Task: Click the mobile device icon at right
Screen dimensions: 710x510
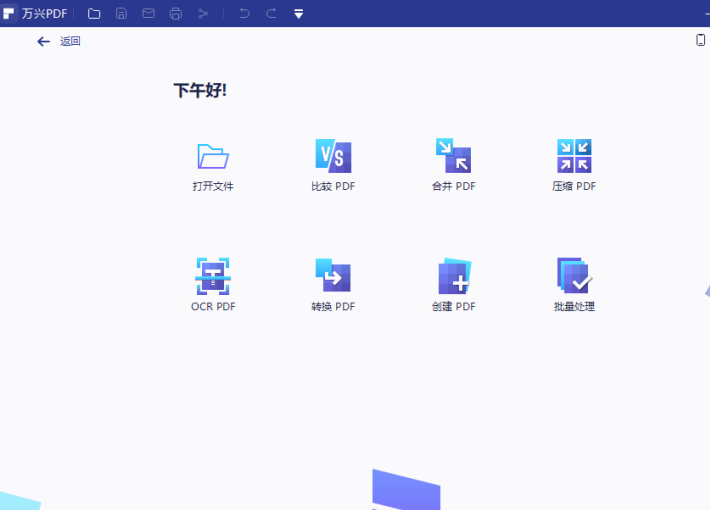Action: 700,40
